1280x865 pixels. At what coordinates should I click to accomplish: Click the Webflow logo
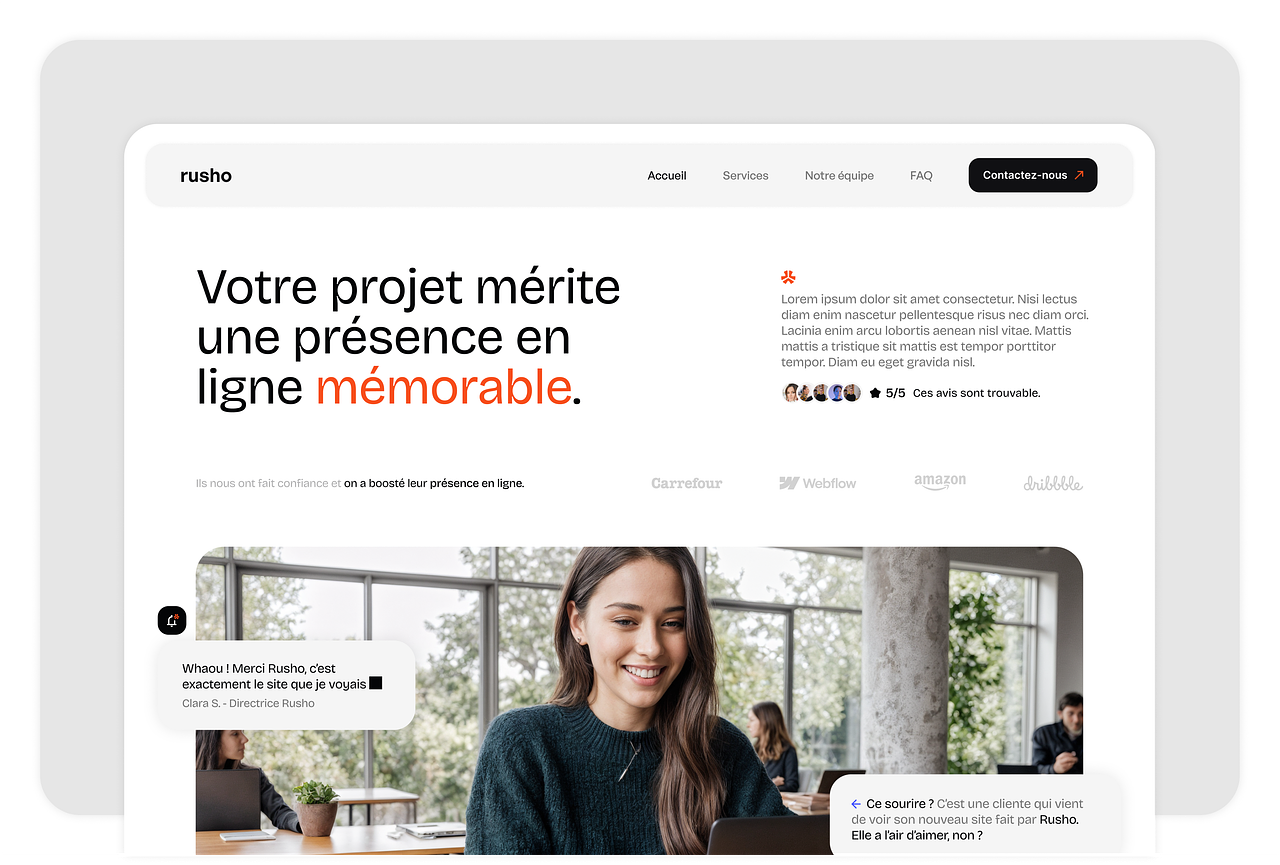[x=818, y=483]
